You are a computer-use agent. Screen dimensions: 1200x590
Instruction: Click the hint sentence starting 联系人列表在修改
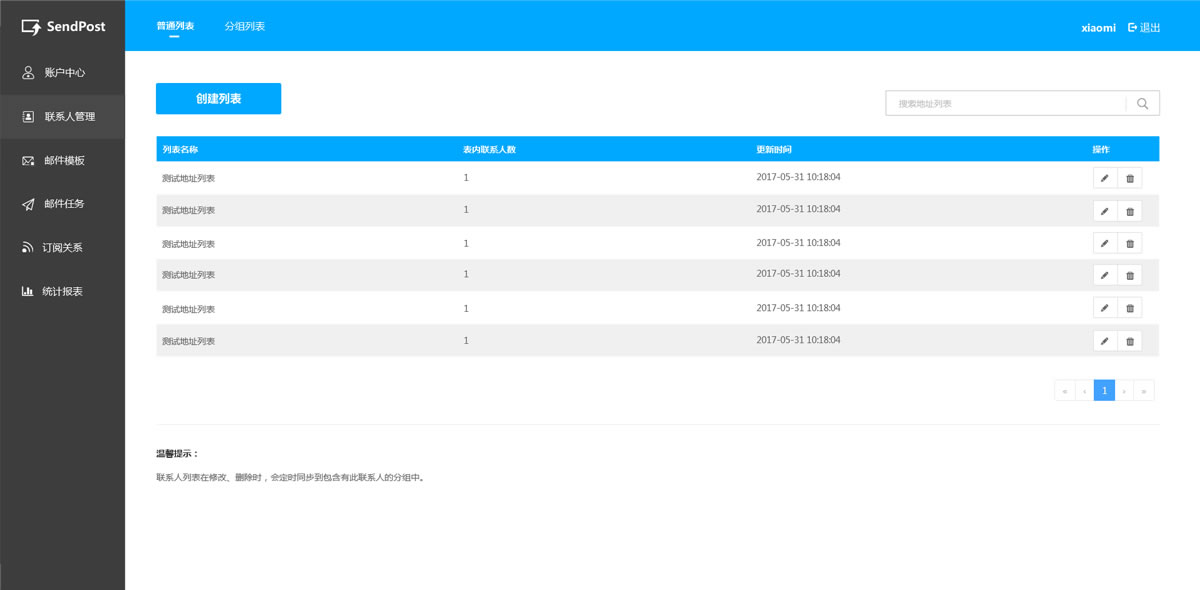290,477
